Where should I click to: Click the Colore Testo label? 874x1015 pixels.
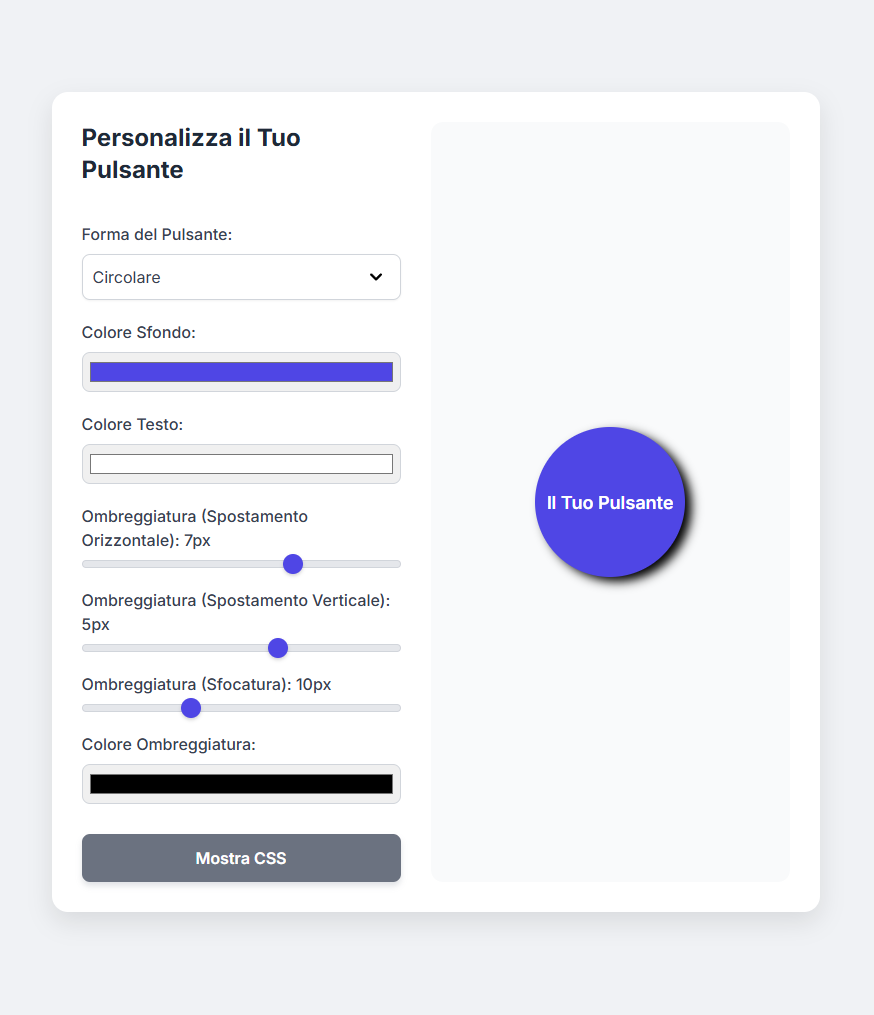132,424
